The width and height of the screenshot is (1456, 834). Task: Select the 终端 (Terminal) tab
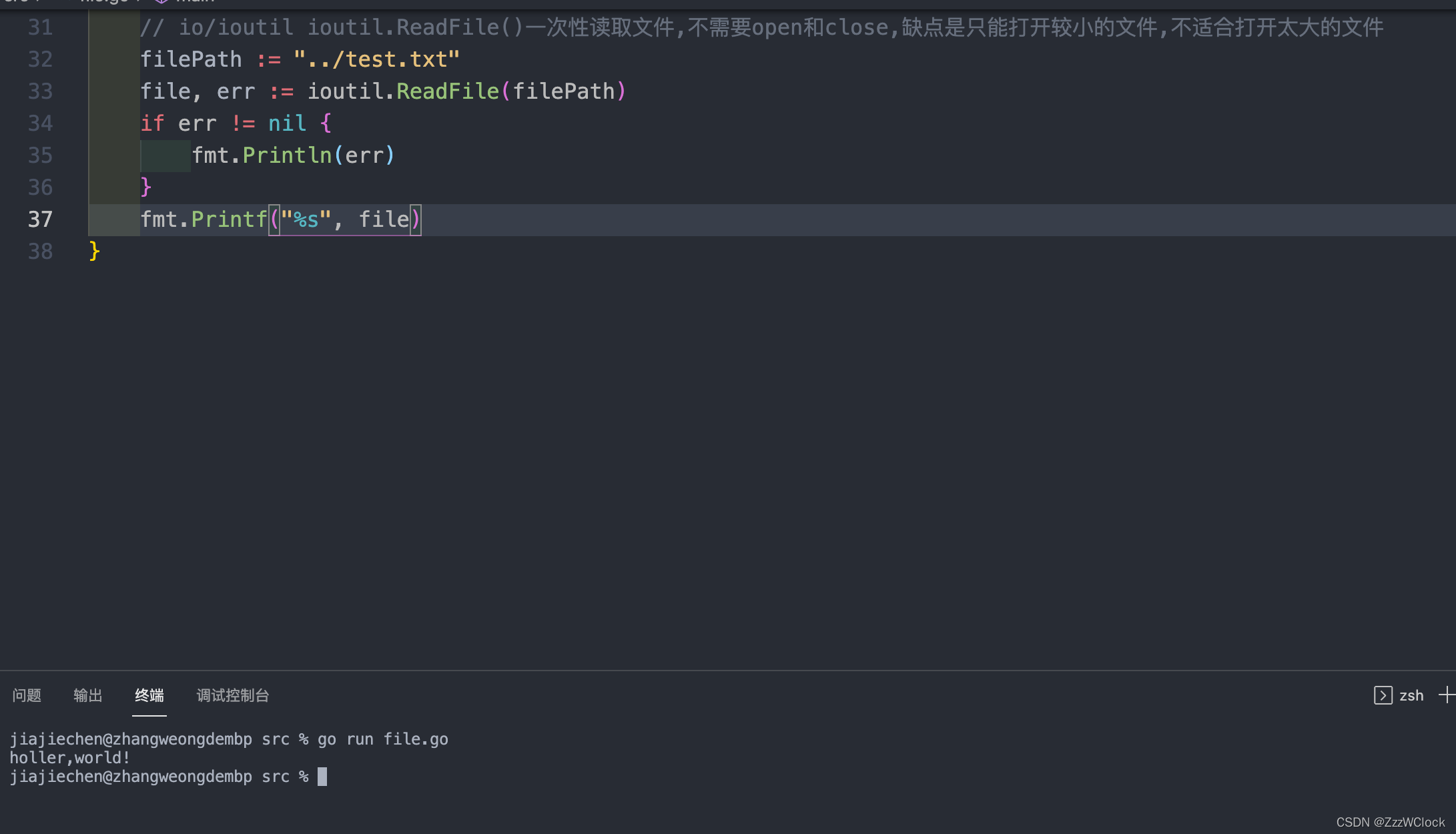tap(149, 695)
